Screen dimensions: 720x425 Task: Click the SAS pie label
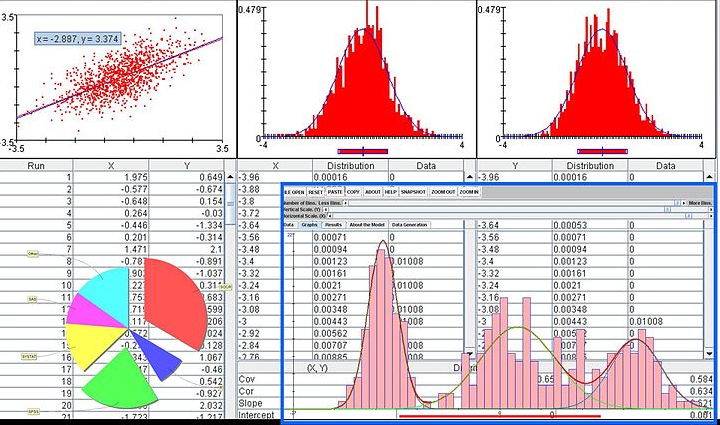click(32, 299)
